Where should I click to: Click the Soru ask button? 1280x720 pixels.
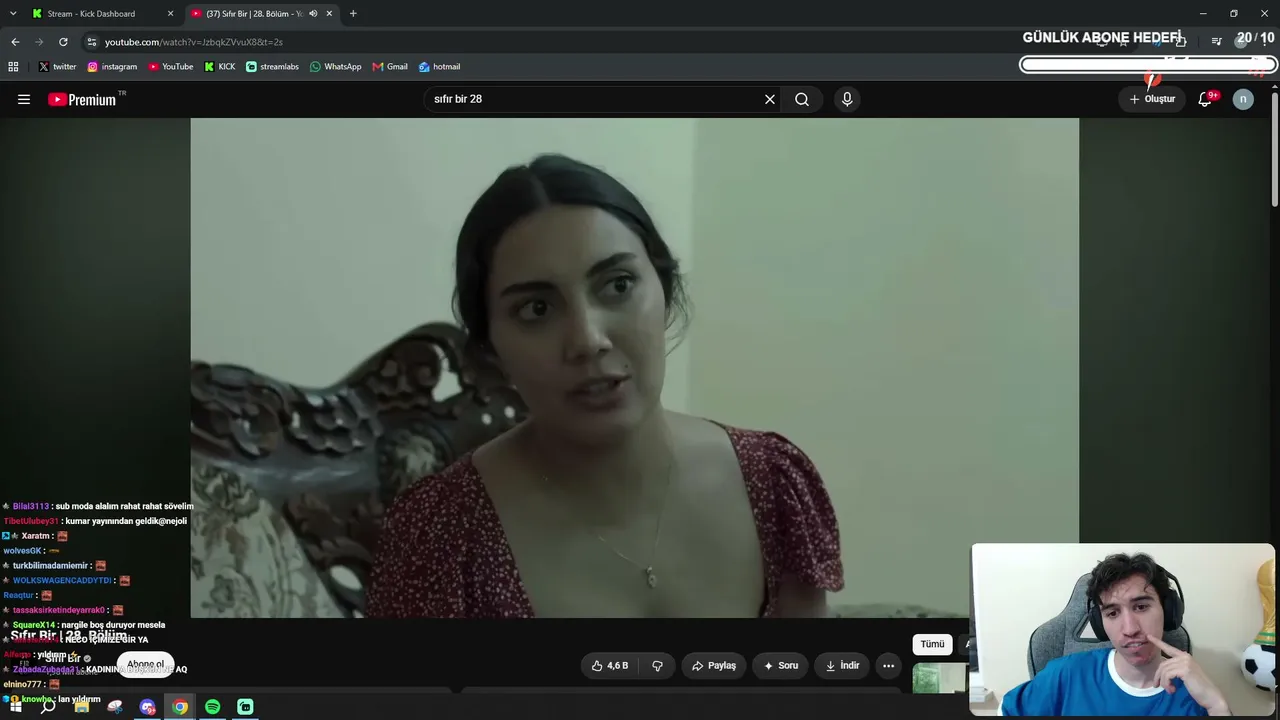tap(781, 665)
